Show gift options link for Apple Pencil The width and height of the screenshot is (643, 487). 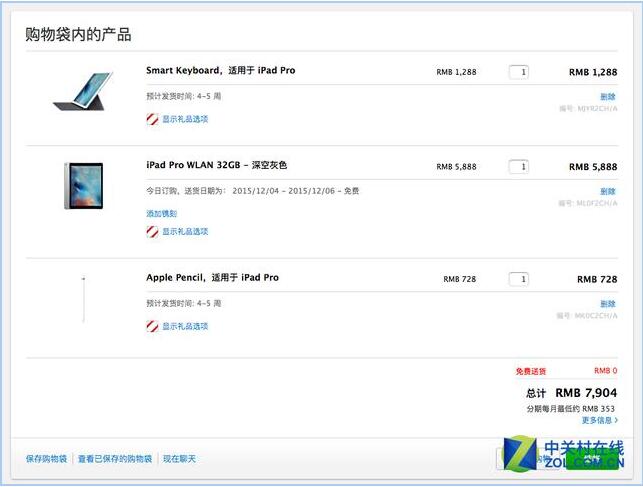tap(185, 326)
